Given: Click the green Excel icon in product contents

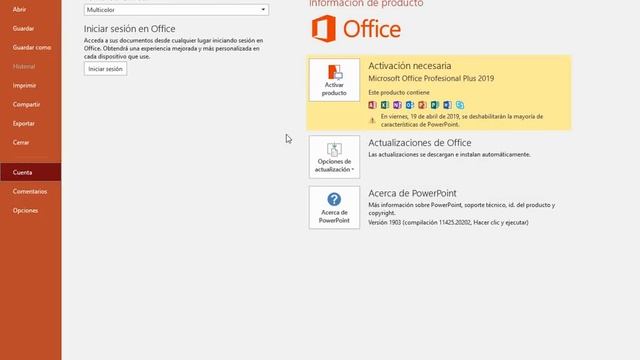Looking at the screenshot, I should tap(384, 105).
